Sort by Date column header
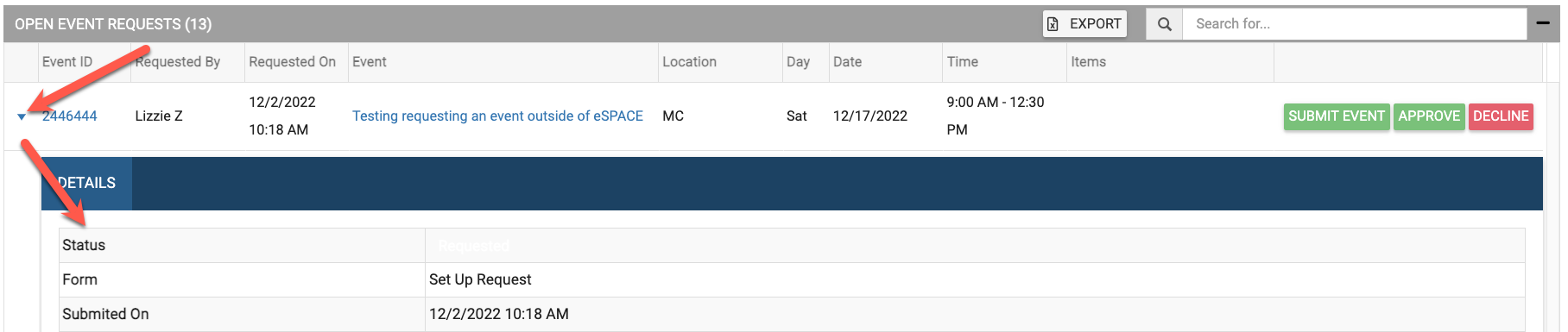This screenshot has height=332, width=1568. click(x=847, y=62)
